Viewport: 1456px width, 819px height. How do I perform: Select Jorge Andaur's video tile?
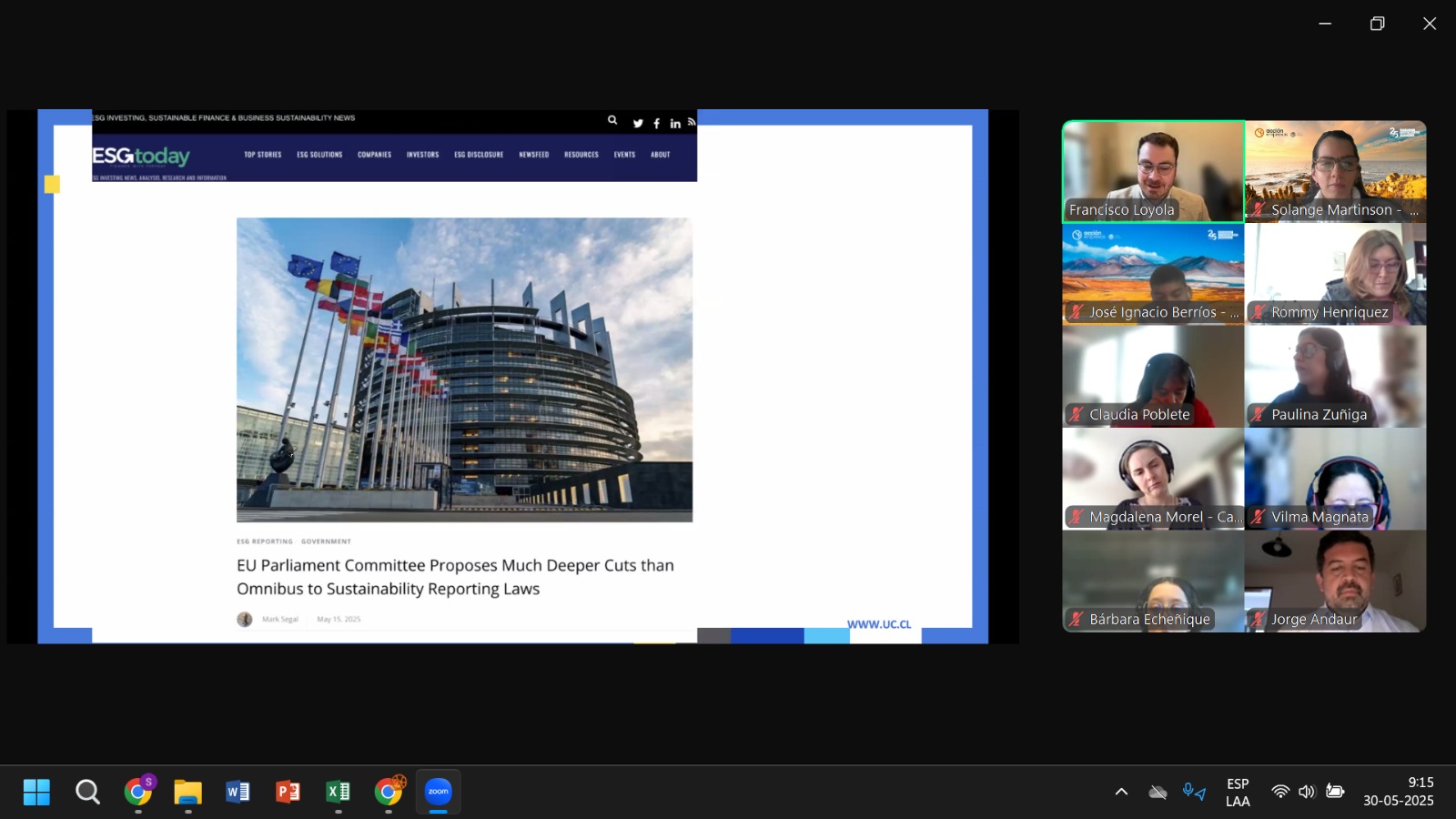point(1335,581)
